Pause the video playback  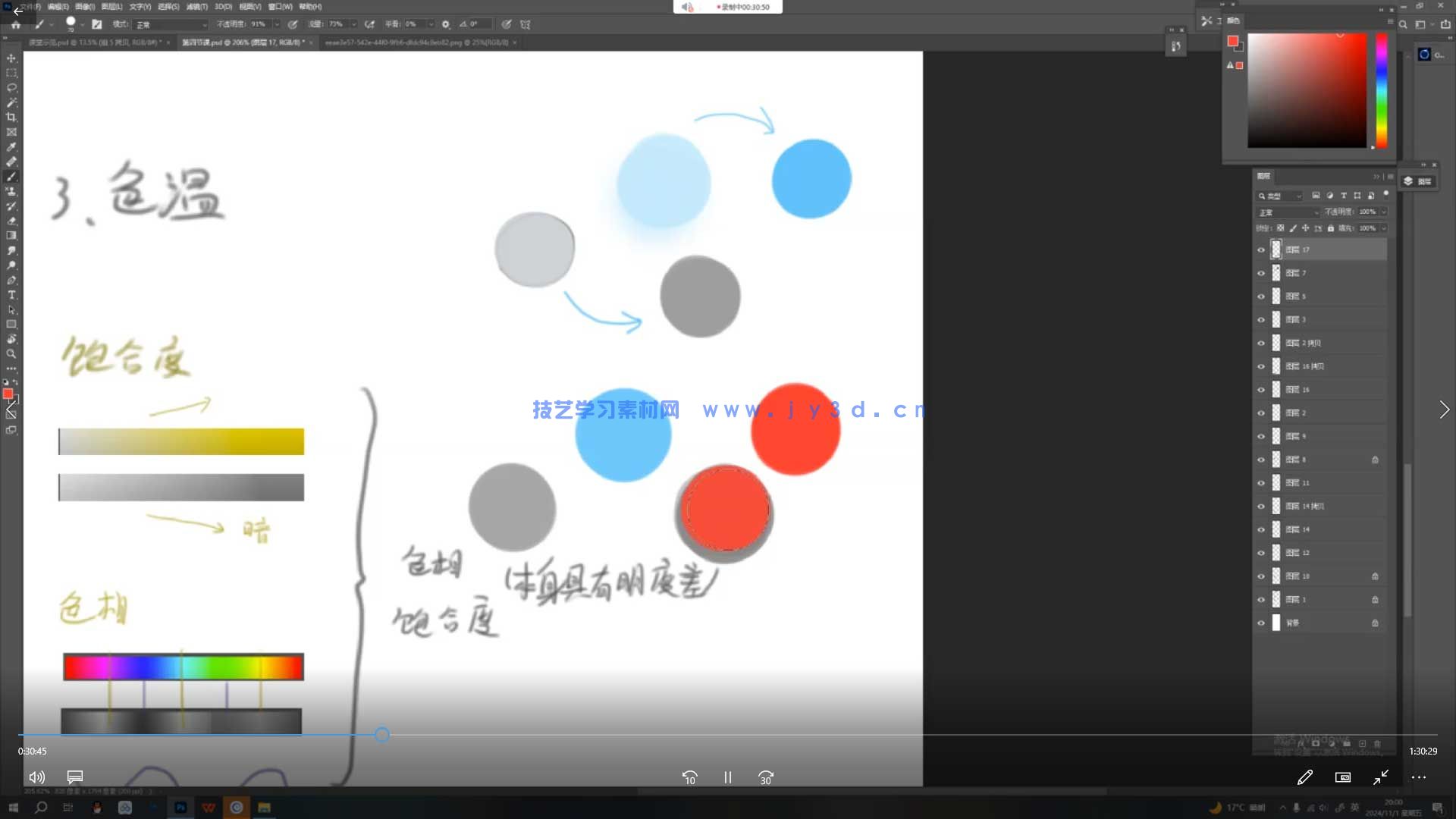click(726, 777)
